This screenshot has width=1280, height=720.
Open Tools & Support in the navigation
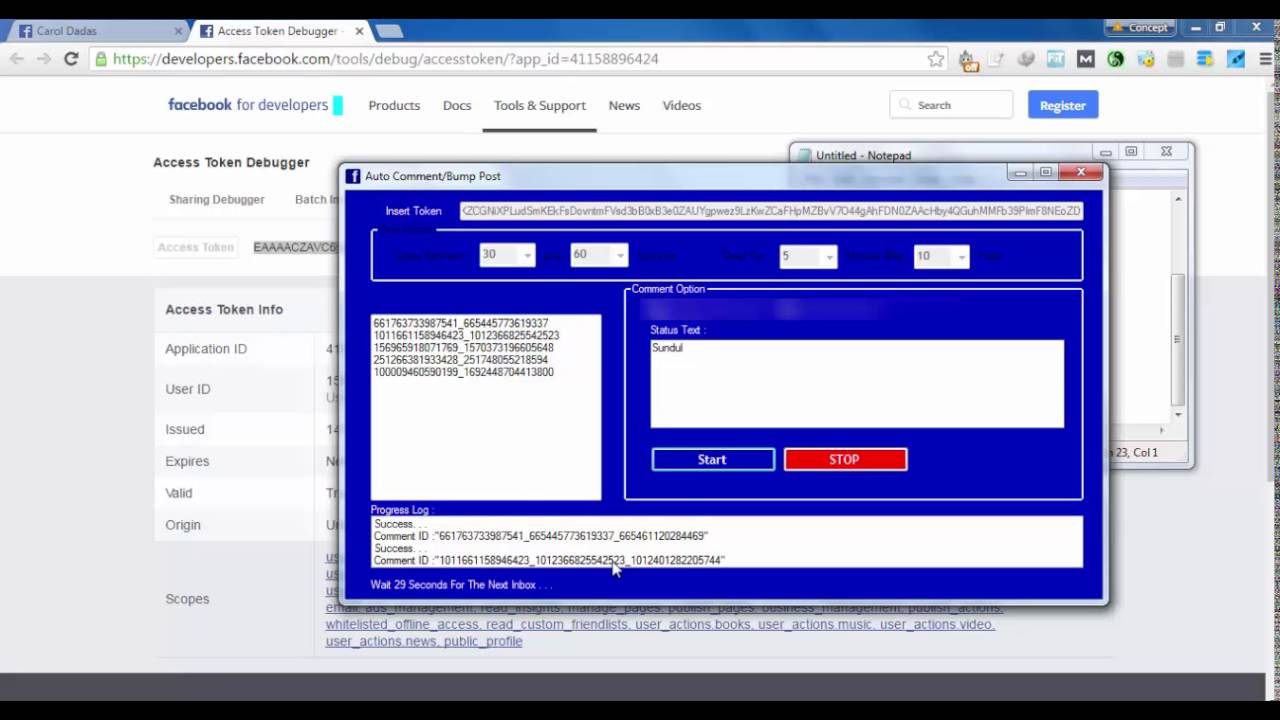click(x=540, y=105)
